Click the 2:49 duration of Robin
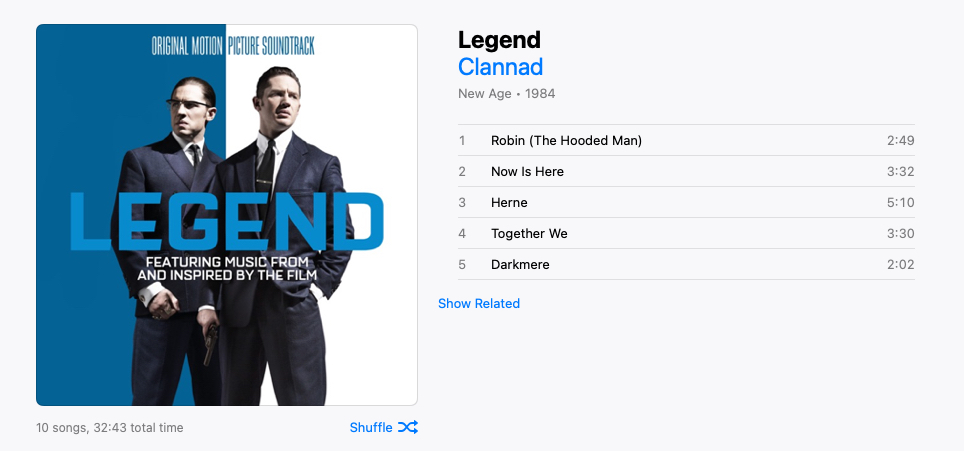The height and width of the screenshot is (451, 964). (901, 141)
